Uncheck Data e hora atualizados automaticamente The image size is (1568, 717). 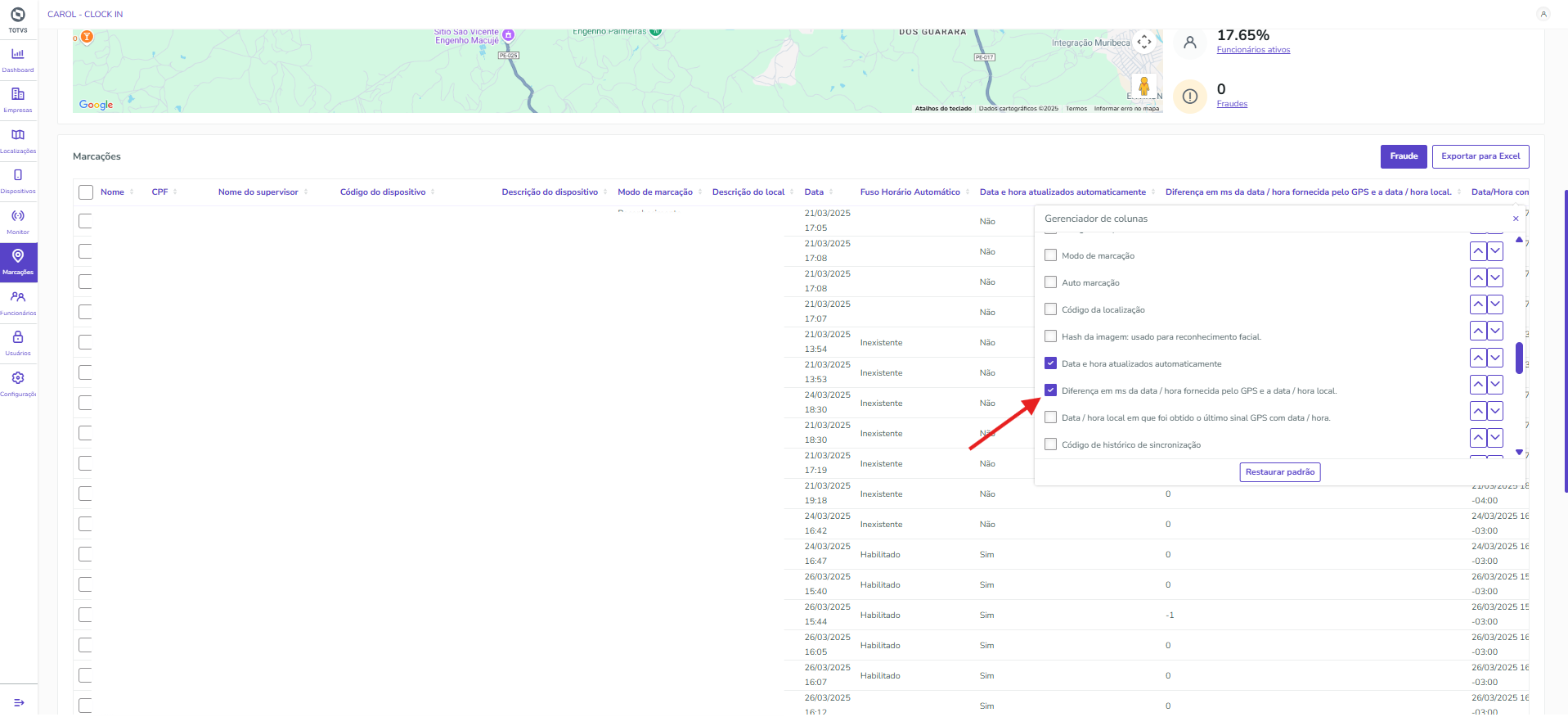click(1051, 363)
